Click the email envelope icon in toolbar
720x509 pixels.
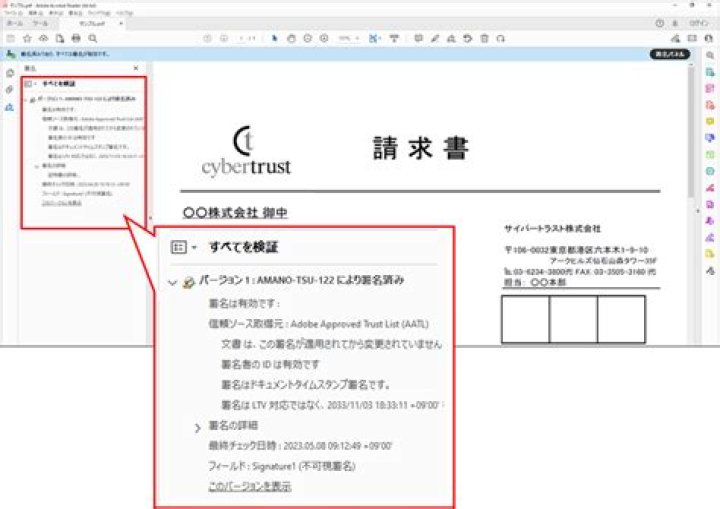click(692, 39)
